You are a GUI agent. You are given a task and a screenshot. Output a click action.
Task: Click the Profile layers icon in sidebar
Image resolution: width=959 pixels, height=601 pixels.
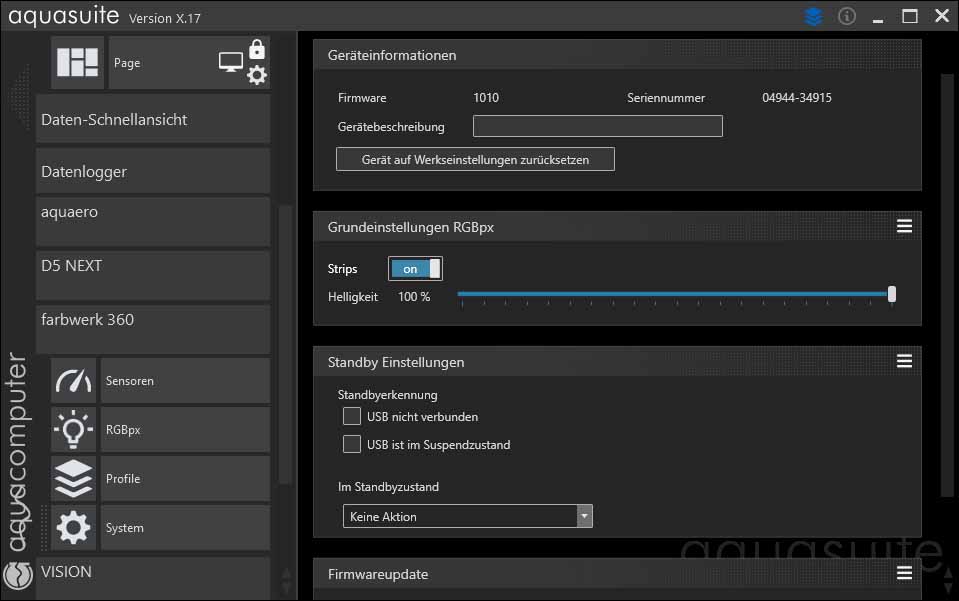[73, 478]
